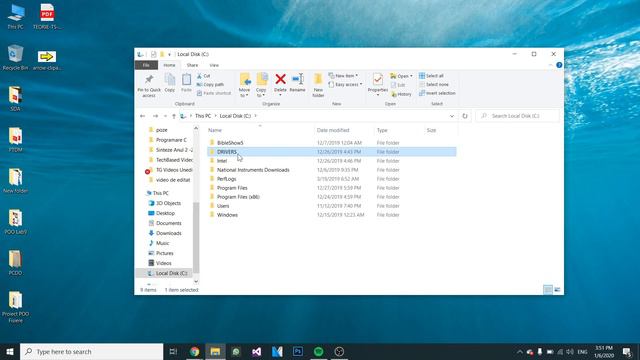This screenshot has width=640, height=360.
Task: Create a New folder from ribbon
Action: (x=318, y=85)
